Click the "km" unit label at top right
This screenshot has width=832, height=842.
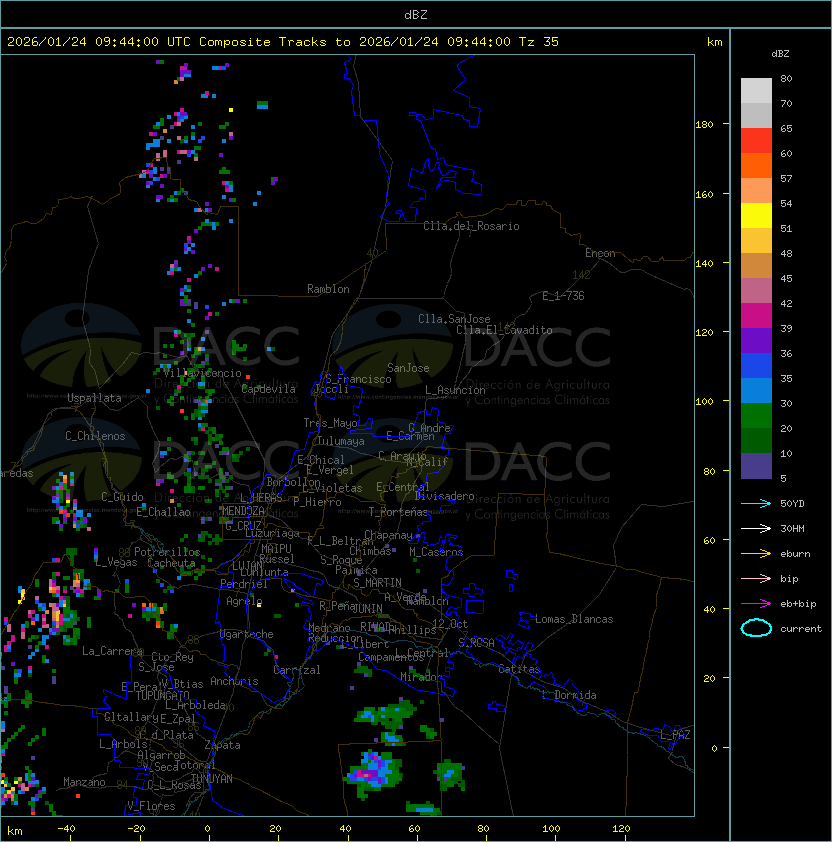coord(714,42)
